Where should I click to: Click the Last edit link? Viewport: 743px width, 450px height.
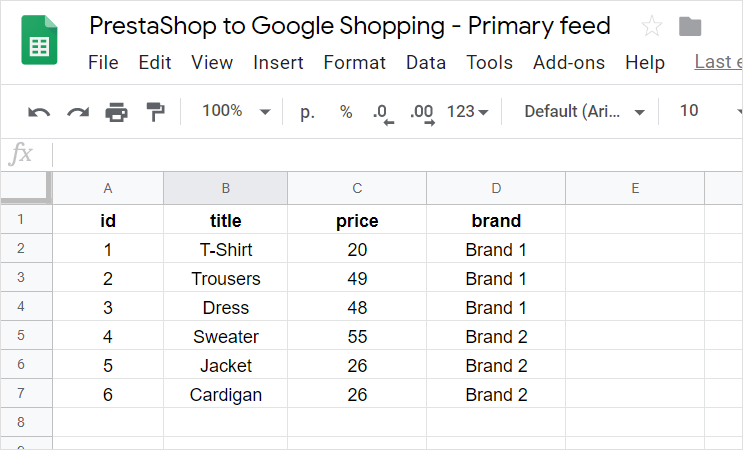(718, 62)
